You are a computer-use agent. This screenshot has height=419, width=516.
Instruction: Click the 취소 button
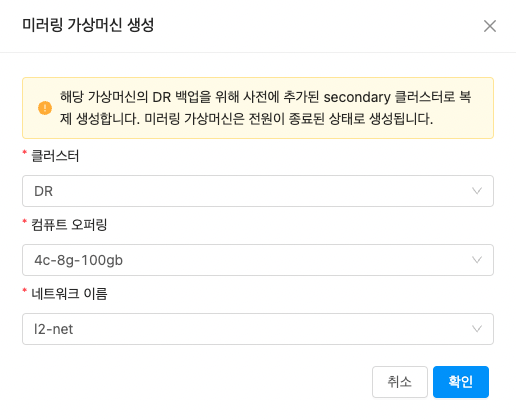tap(400, 382)
